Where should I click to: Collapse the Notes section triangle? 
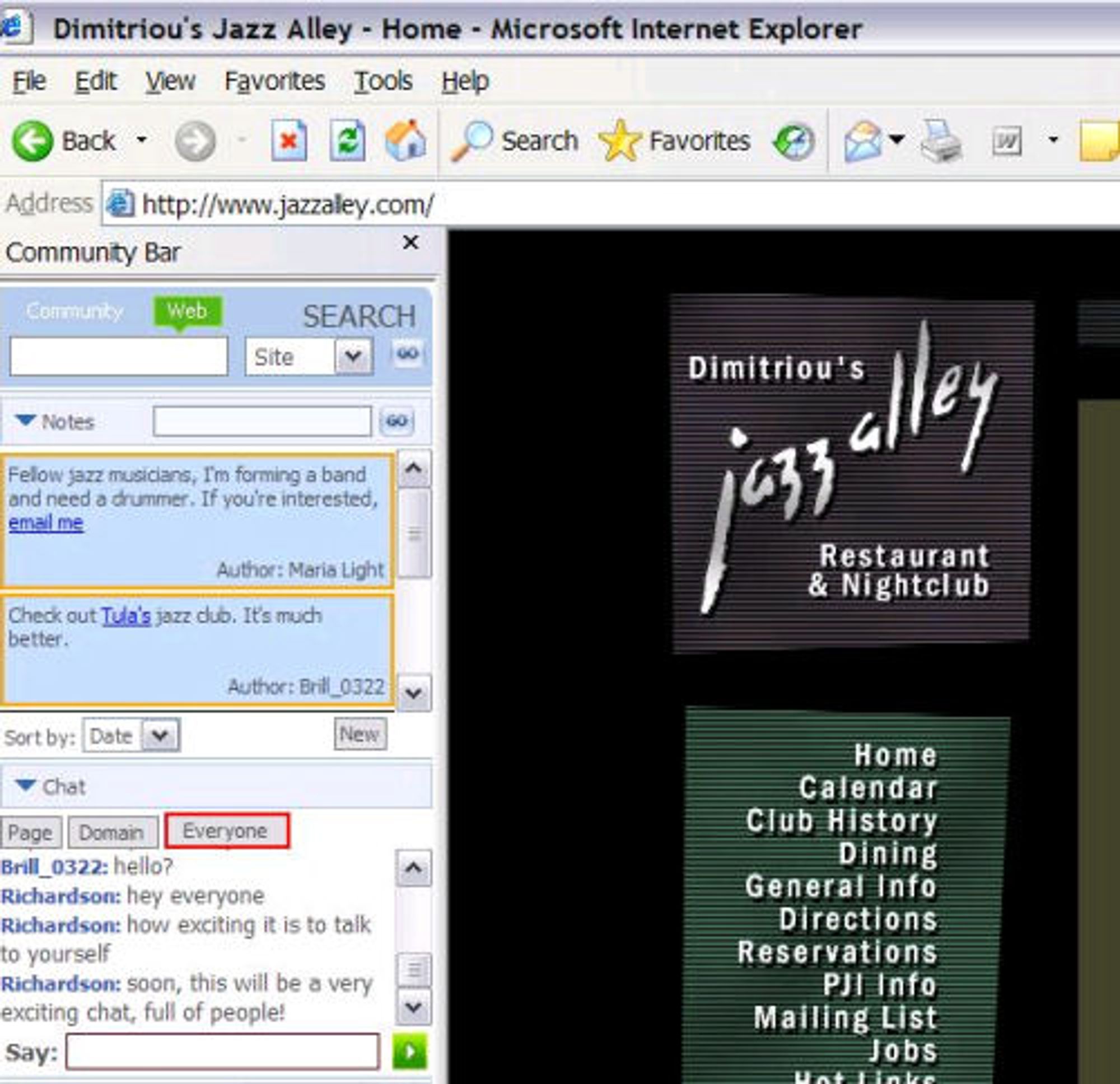pyautogui.click(x=25, y=420)
